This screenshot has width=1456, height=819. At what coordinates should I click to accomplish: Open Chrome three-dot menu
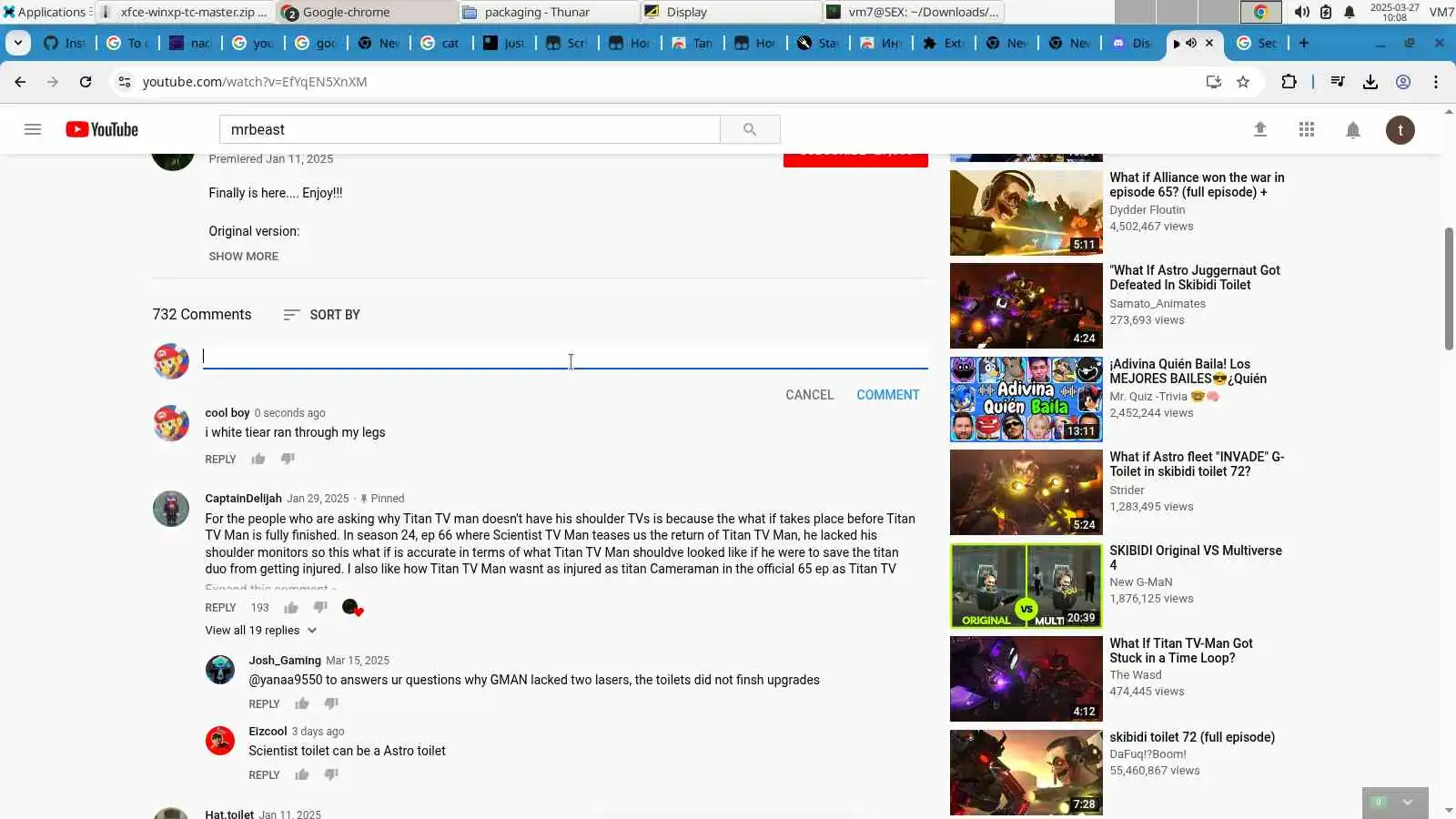[x=1436, y=82]
